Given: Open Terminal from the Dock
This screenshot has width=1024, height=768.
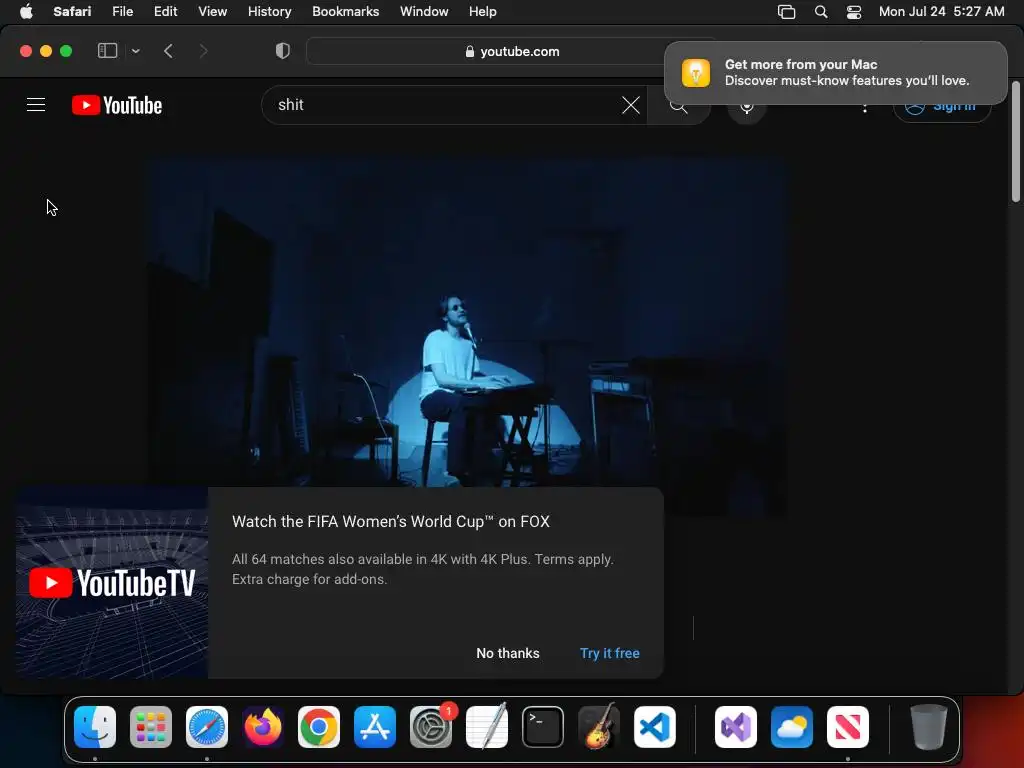Looking at the screenshot, I should tap(543, 726).
